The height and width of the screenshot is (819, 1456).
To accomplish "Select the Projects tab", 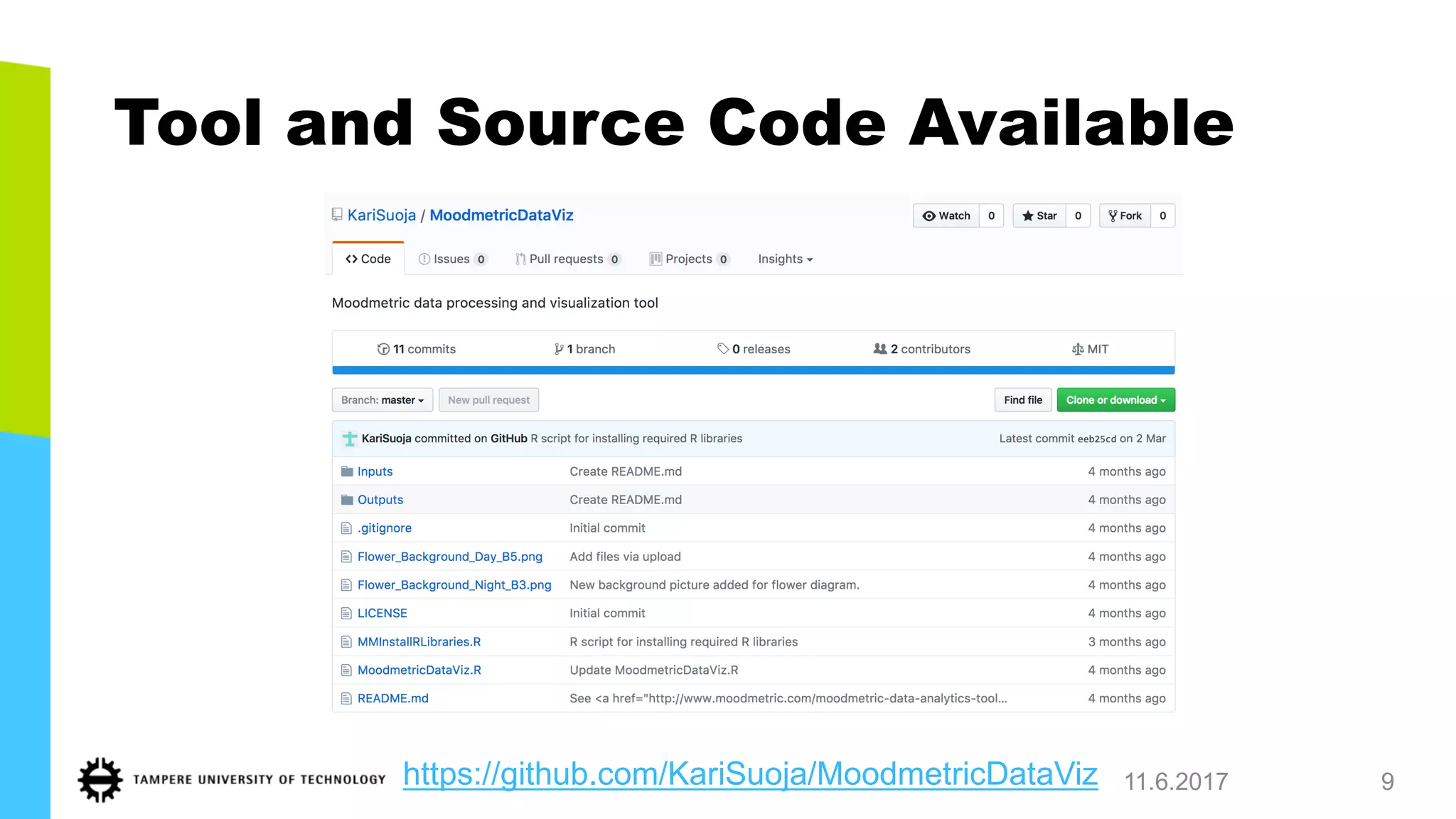I will [688, 259].
